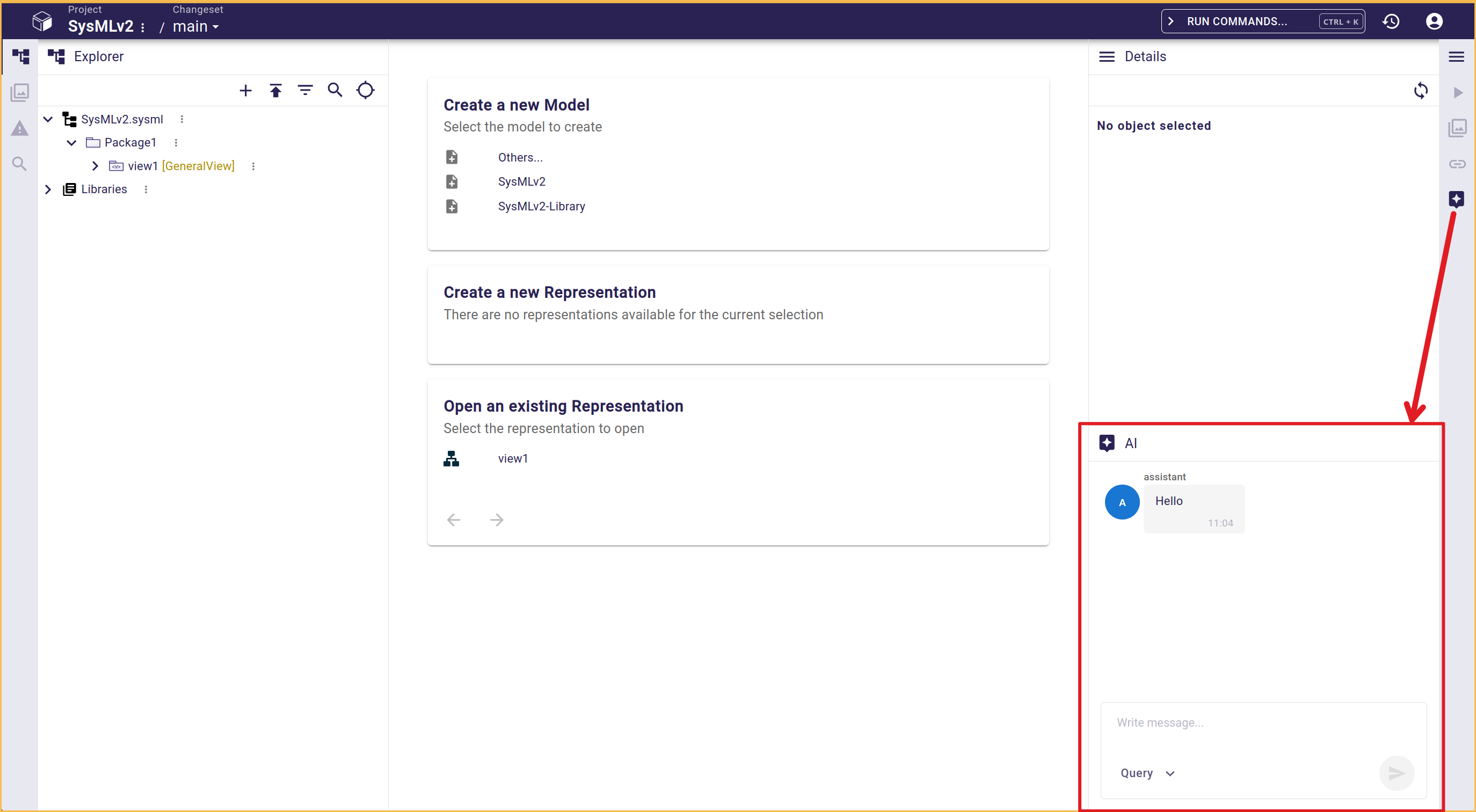
Task: Open the Representations view in right sidebar
Action: tap(1457, 128)
